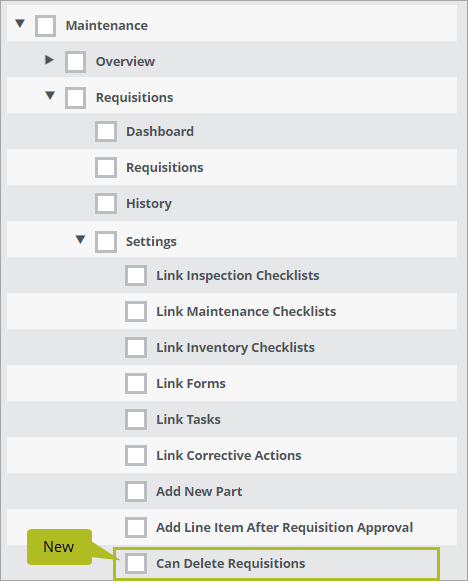
Task: Tick the Add New Part checkbox
Action: point(136,491)
